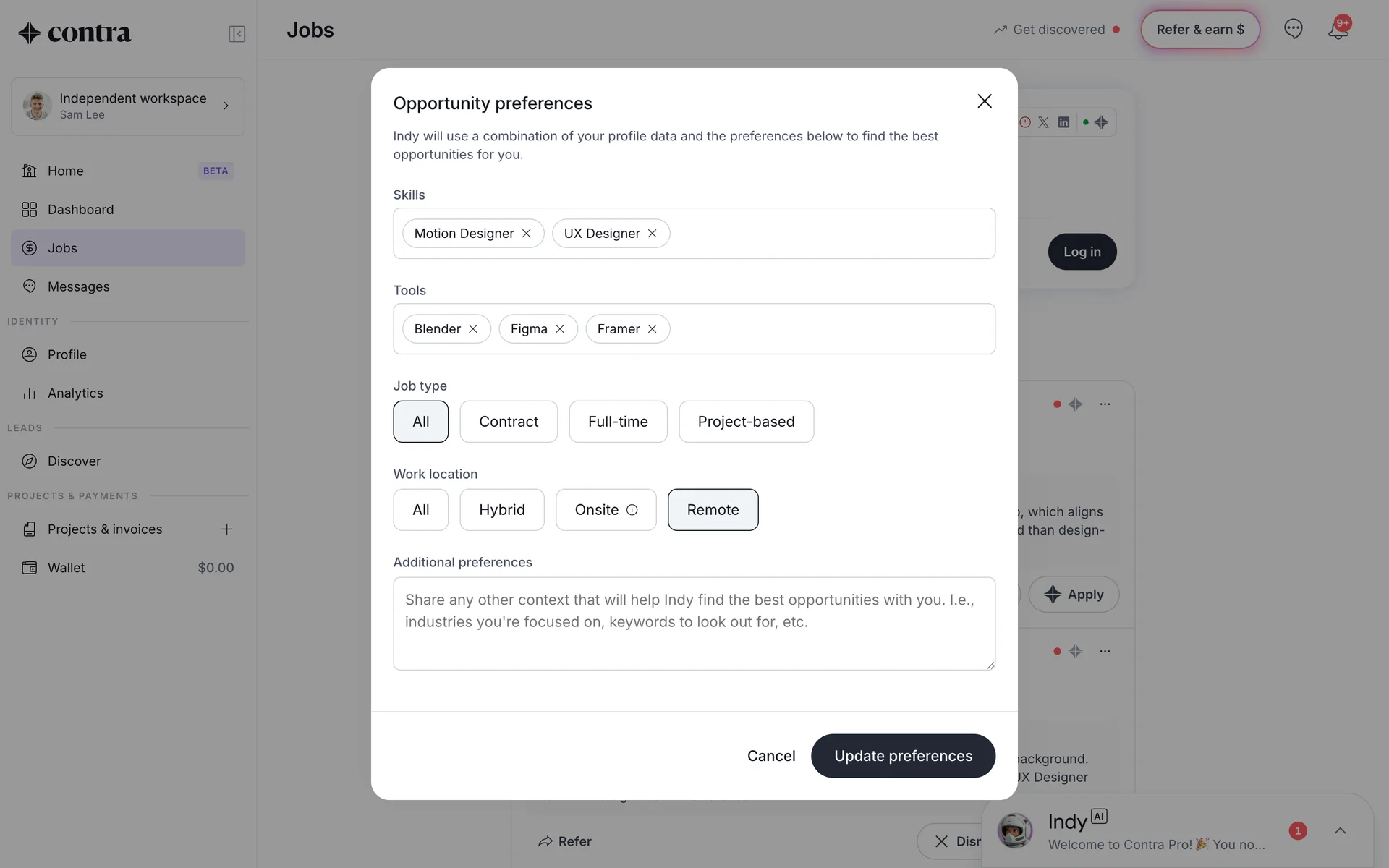Type in Additional preferences text area
This screenshot has width=1389, height=868.
(x=694, y=624)
